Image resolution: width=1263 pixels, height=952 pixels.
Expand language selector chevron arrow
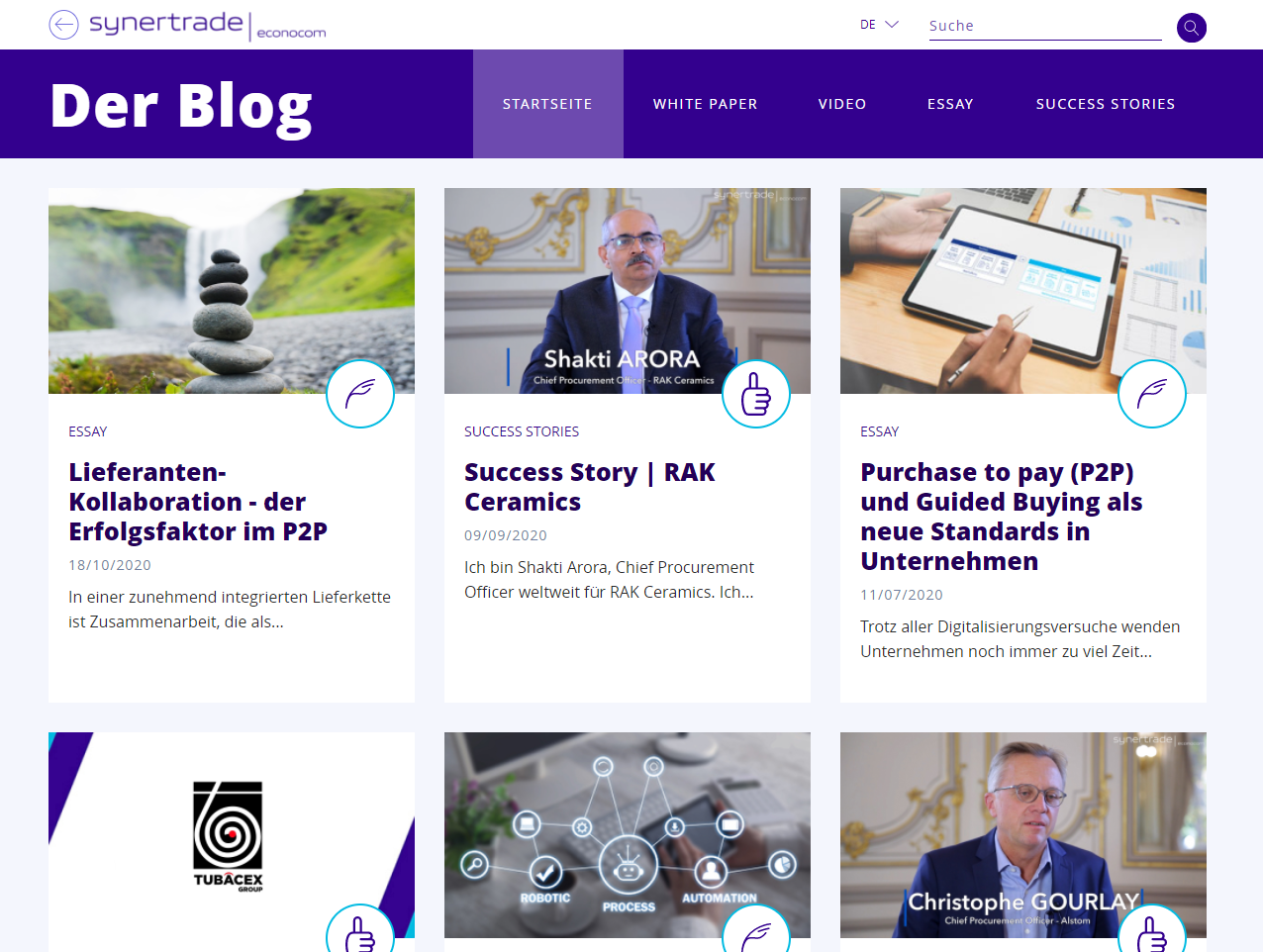892,24
